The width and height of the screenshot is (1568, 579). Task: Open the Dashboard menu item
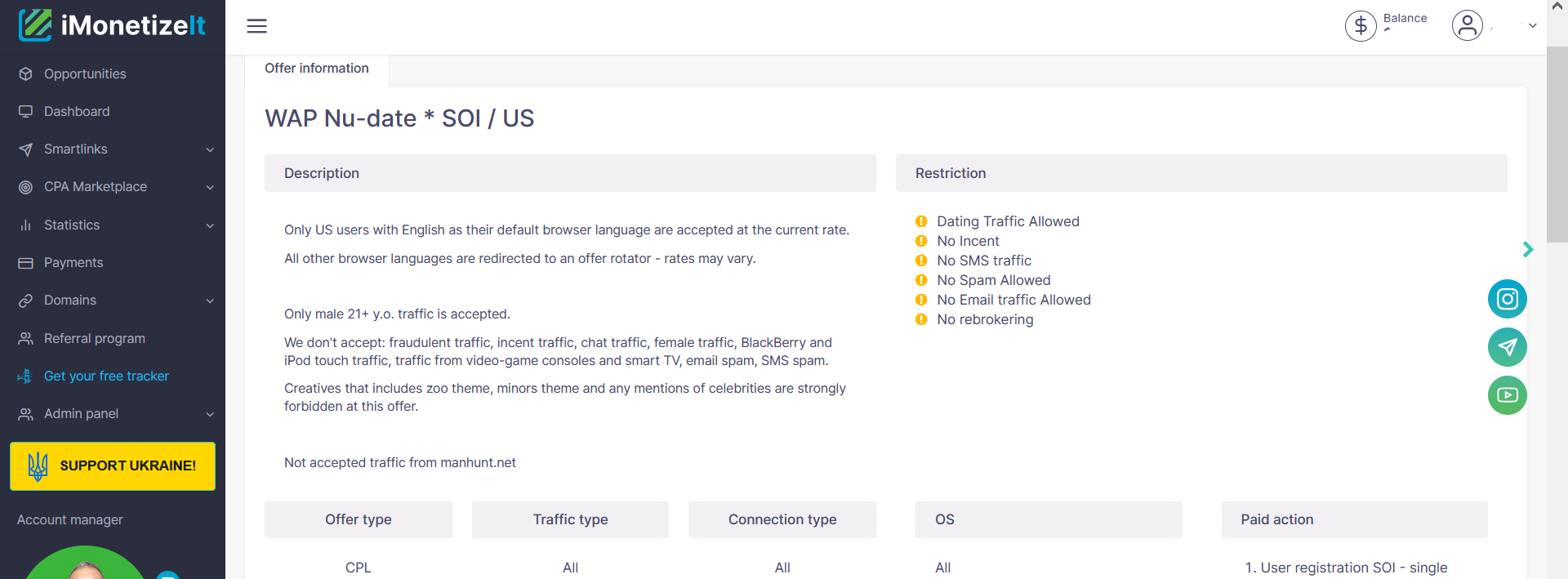tap(77, 112)
